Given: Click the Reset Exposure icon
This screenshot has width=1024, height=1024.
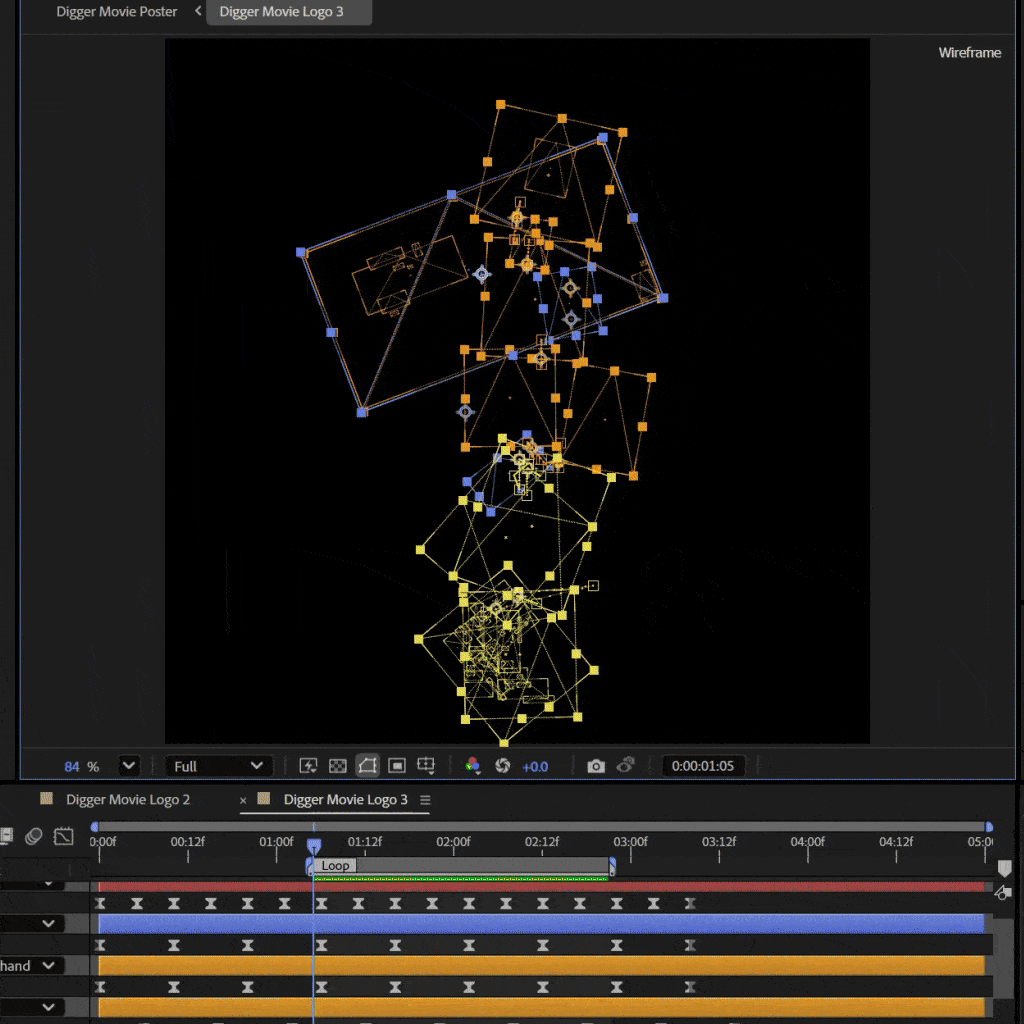Looking at the screenshot, I should pyautogui.click(x=502, y=765).
